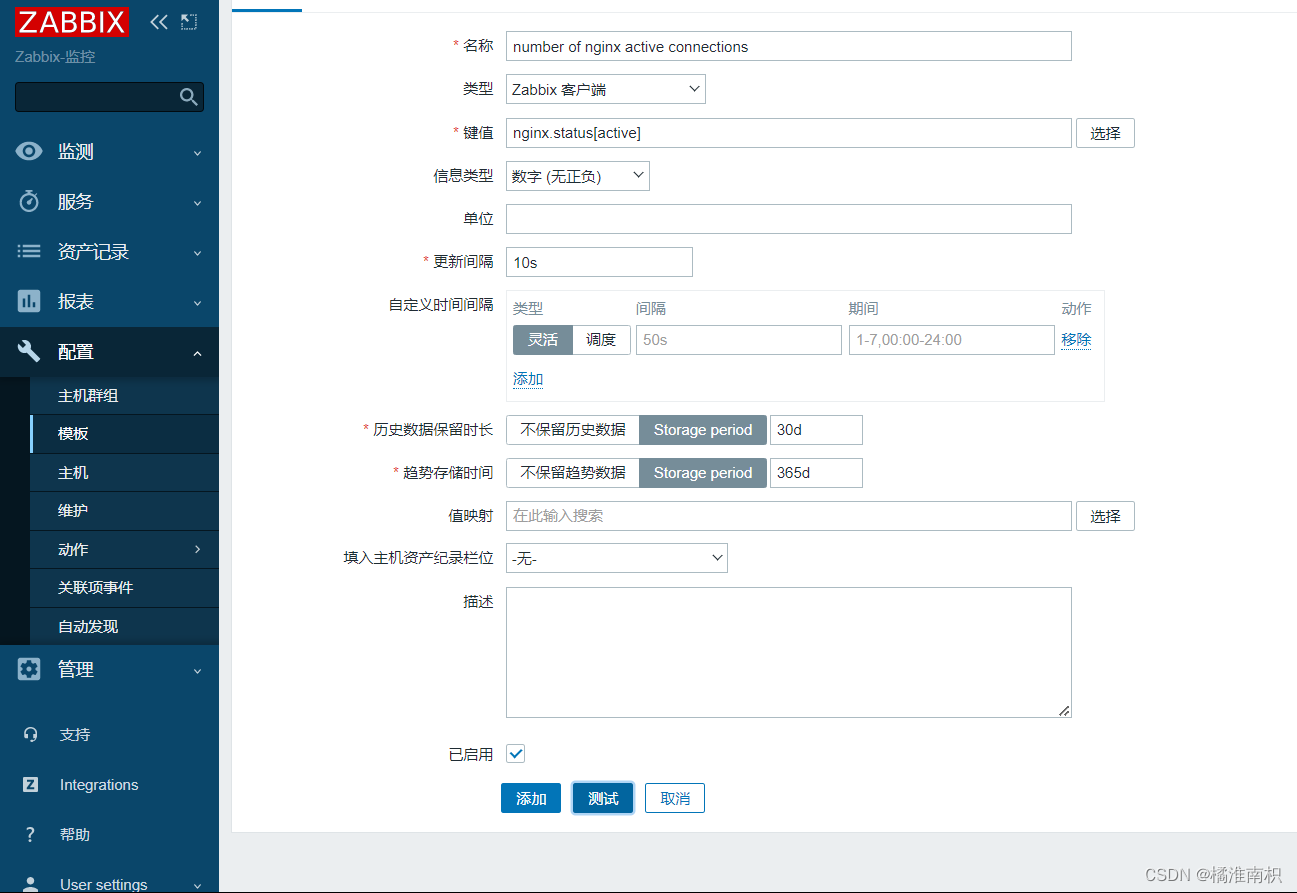This screenshot has height=893, width=1297.
Task: Click the gear icon for 管理
Action: [30, 669]
